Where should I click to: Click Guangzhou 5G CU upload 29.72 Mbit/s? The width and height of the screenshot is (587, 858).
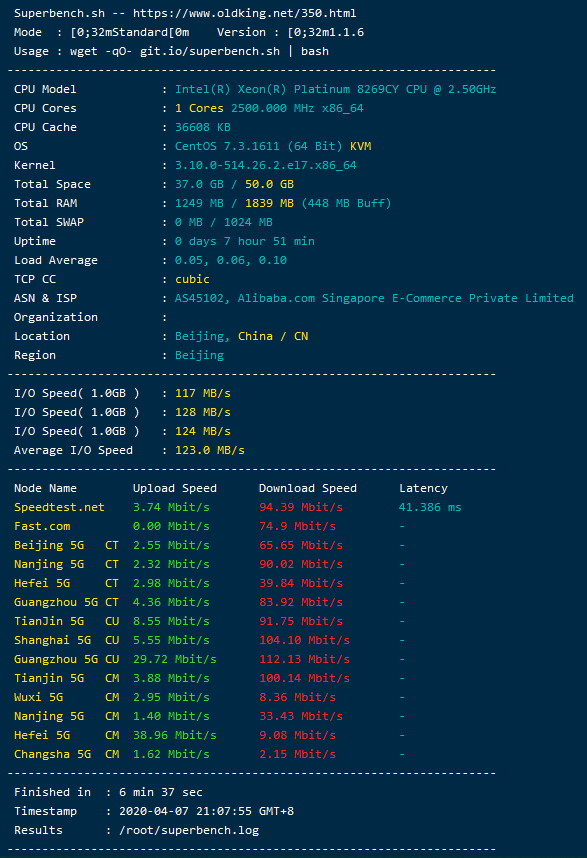[x=175, y=659]
